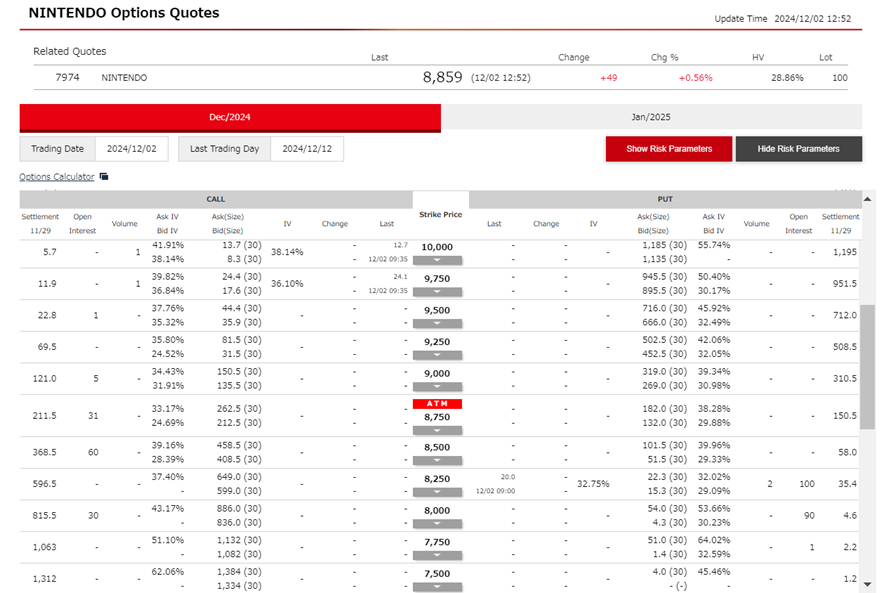
Task: Click the put settlement value 508.5
Action: 845,347
